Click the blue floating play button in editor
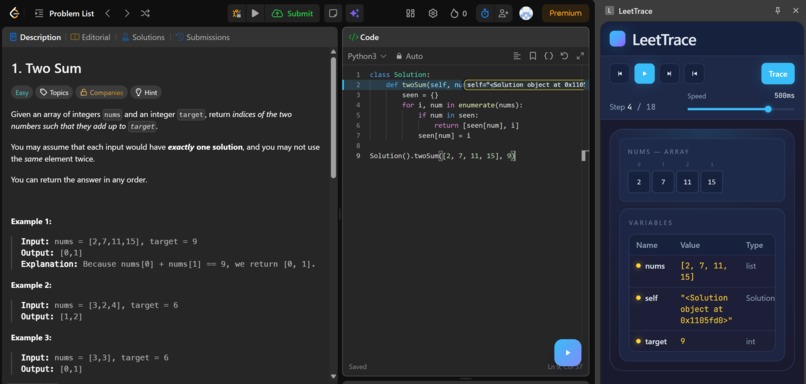Screen dimensions: 806x384 point(568,353)
